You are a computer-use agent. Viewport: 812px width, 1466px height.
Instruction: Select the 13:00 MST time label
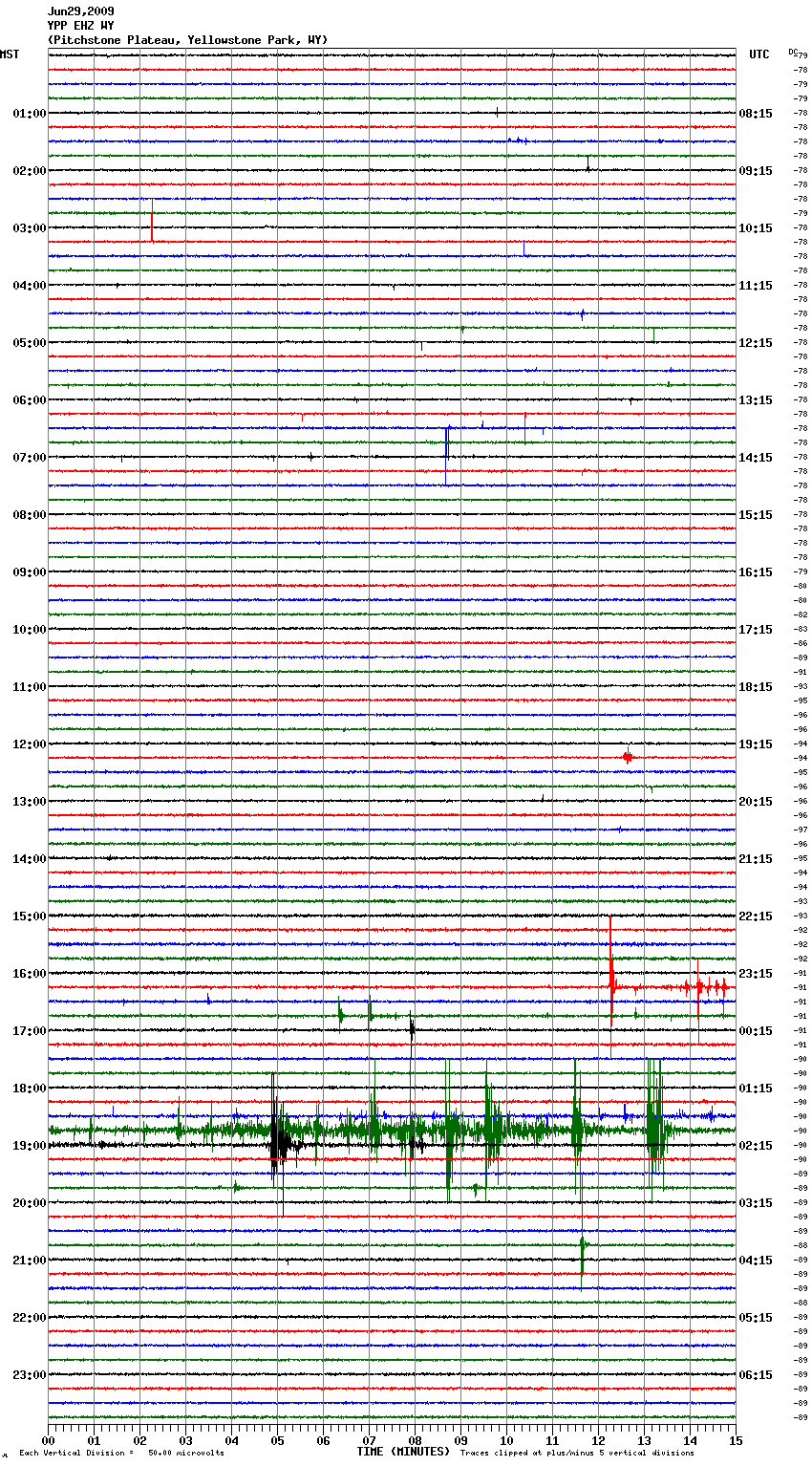[x=30, y=802]
